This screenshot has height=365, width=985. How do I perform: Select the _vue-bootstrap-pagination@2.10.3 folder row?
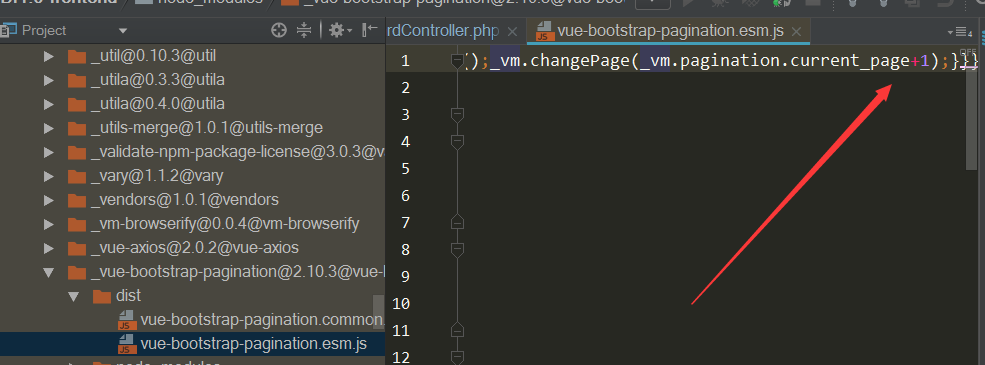coord(192,272)
